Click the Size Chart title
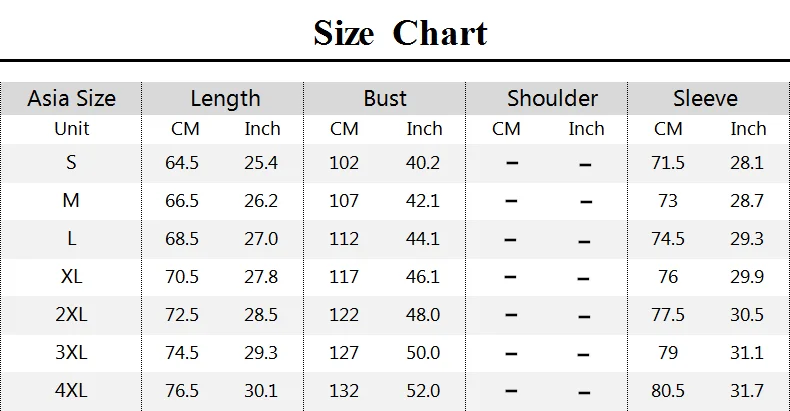 click(400, 34)
